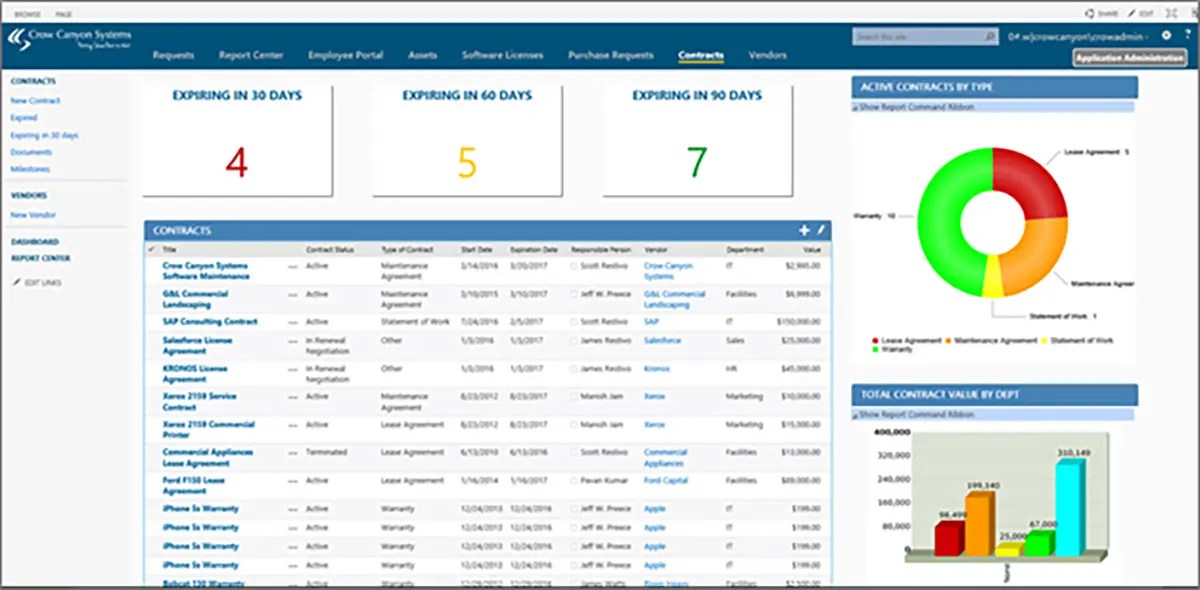Viewport: 1200px width, 590px height.
Task: Sort by Value column header
Action: tap(812, 249)
